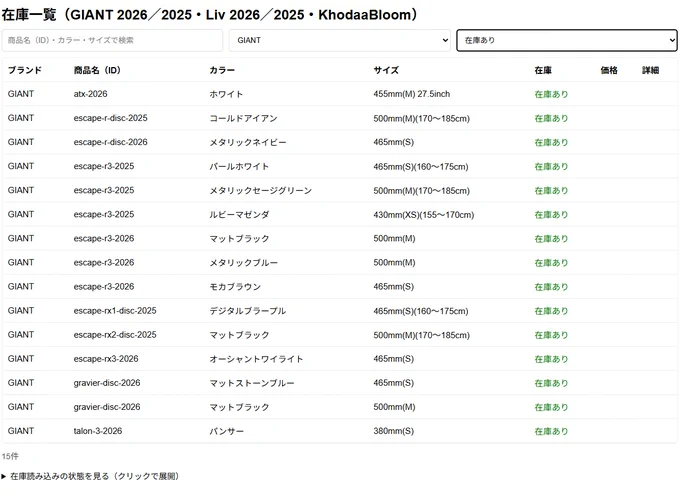Click 465mm(S) in the escape-rx3-2026 row

tap(393, 359)
